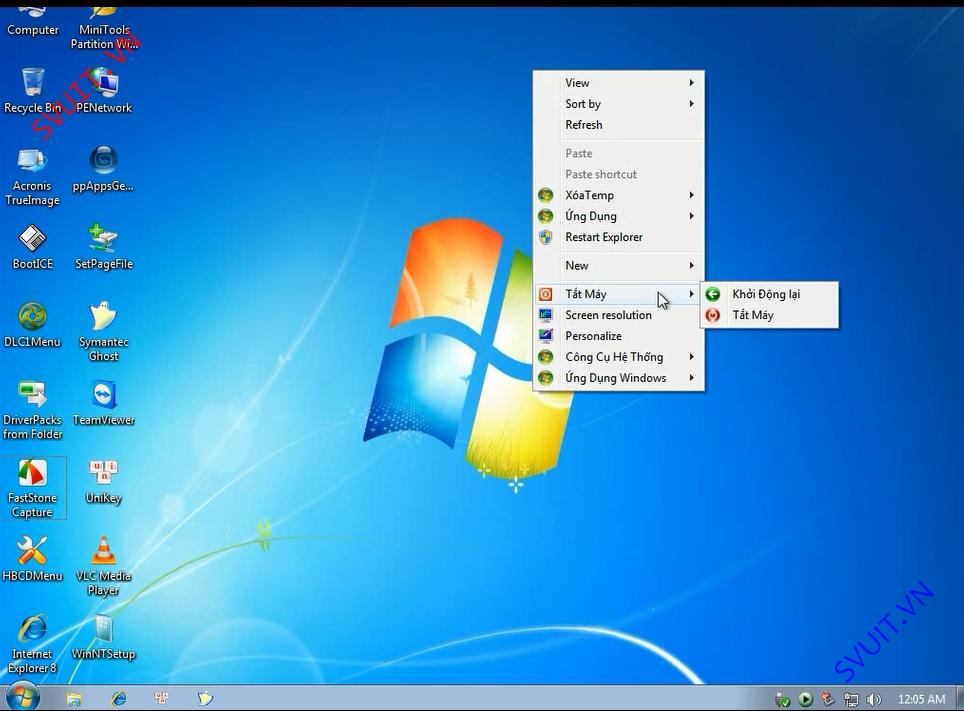The width and height of the screenshot is (964, 711).
Task: Expand the Ứng Dụng submenu
Action: point(618,216)
